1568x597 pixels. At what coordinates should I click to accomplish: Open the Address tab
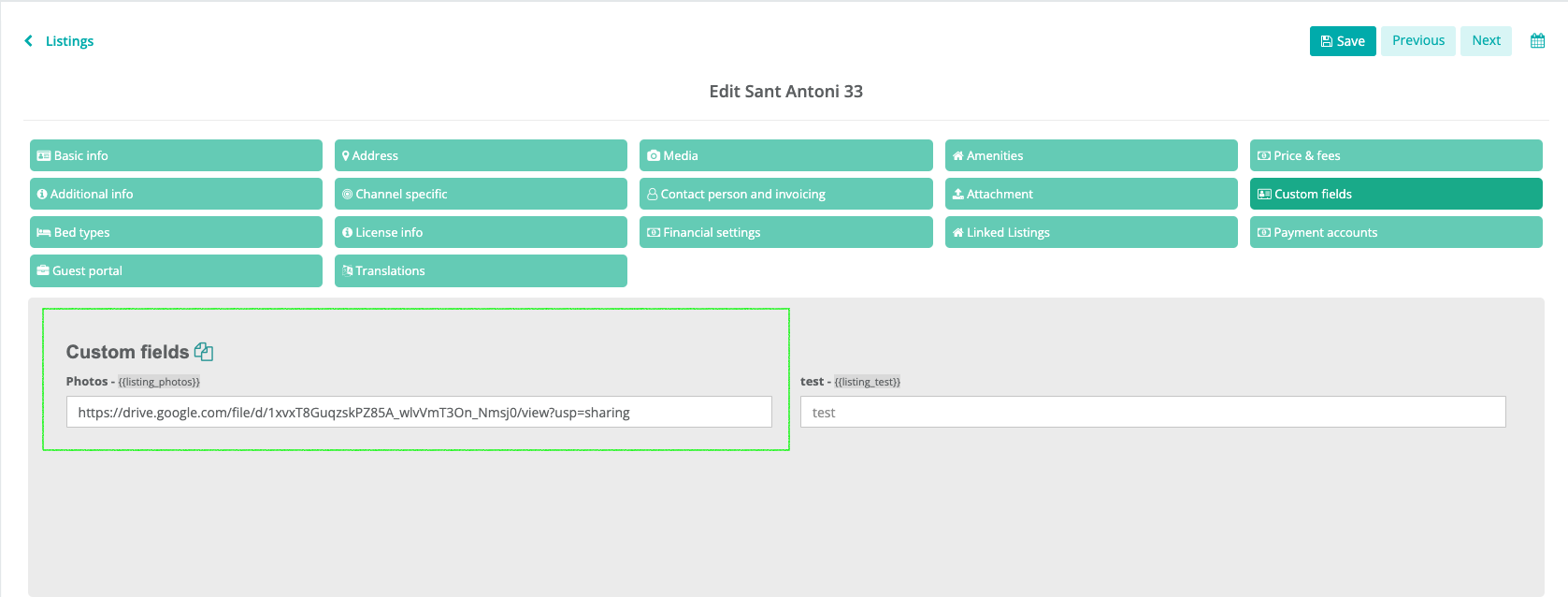(481, 155)
